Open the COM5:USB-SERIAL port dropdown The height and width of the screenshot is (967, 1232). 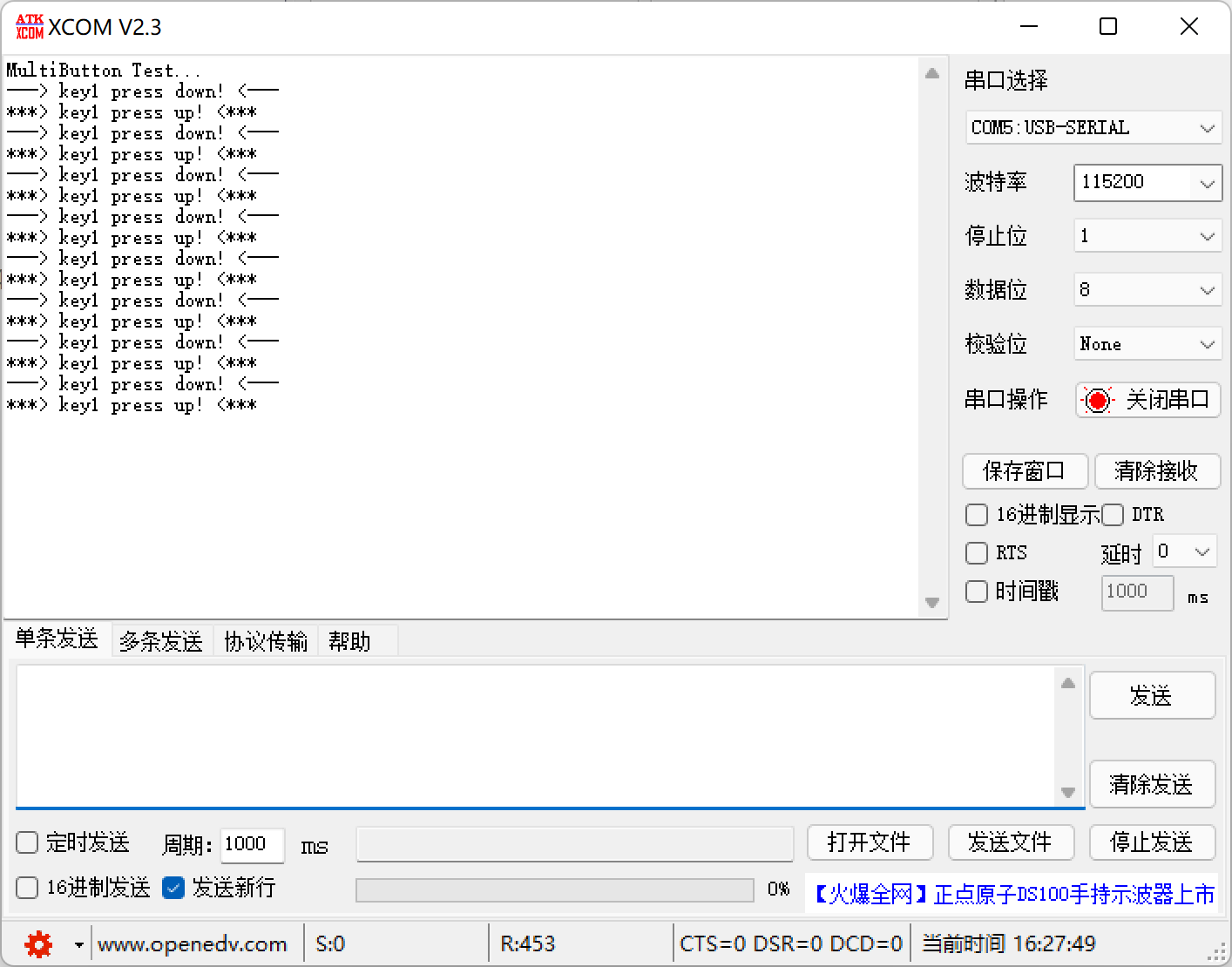point(1093,128)
